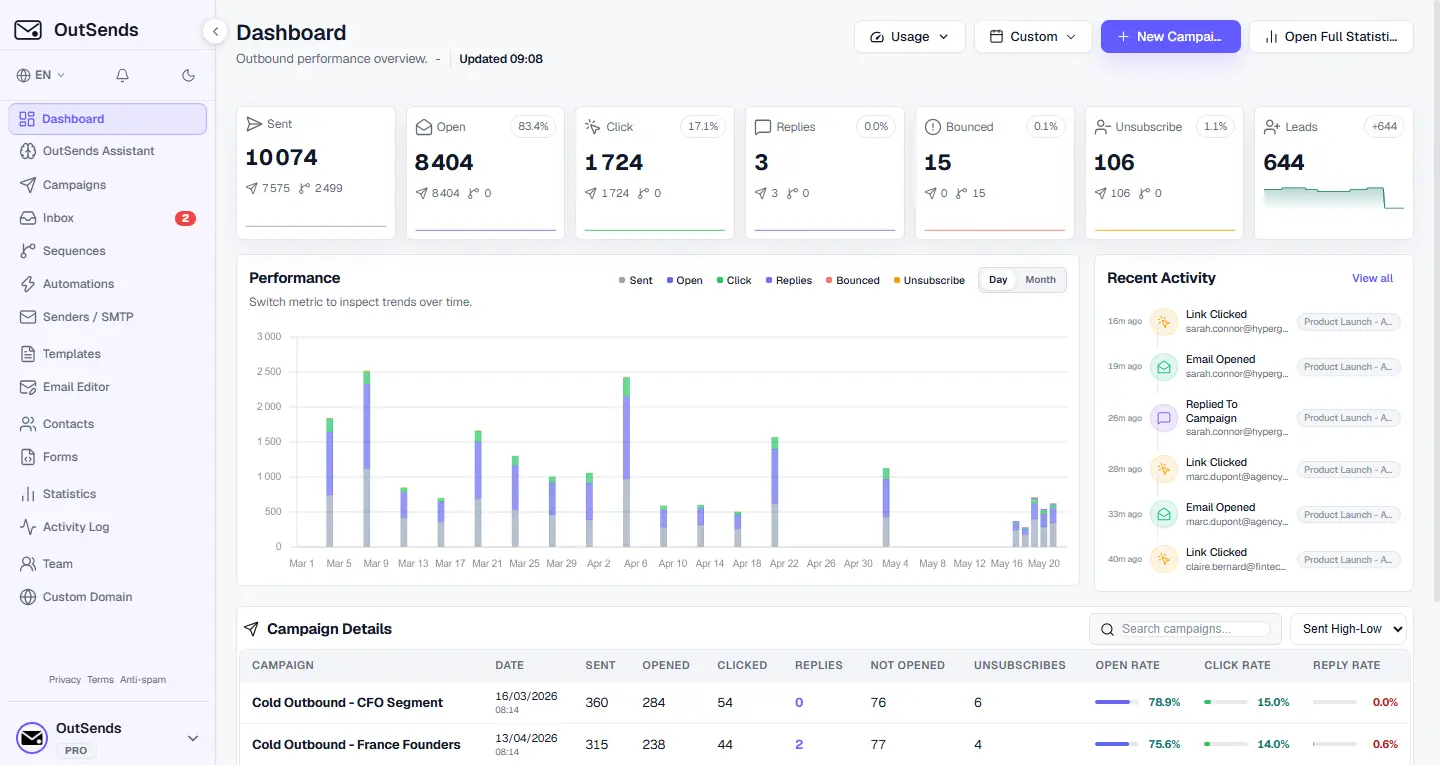
Task: Open the Activity Log page
Action: pos(107,527)
